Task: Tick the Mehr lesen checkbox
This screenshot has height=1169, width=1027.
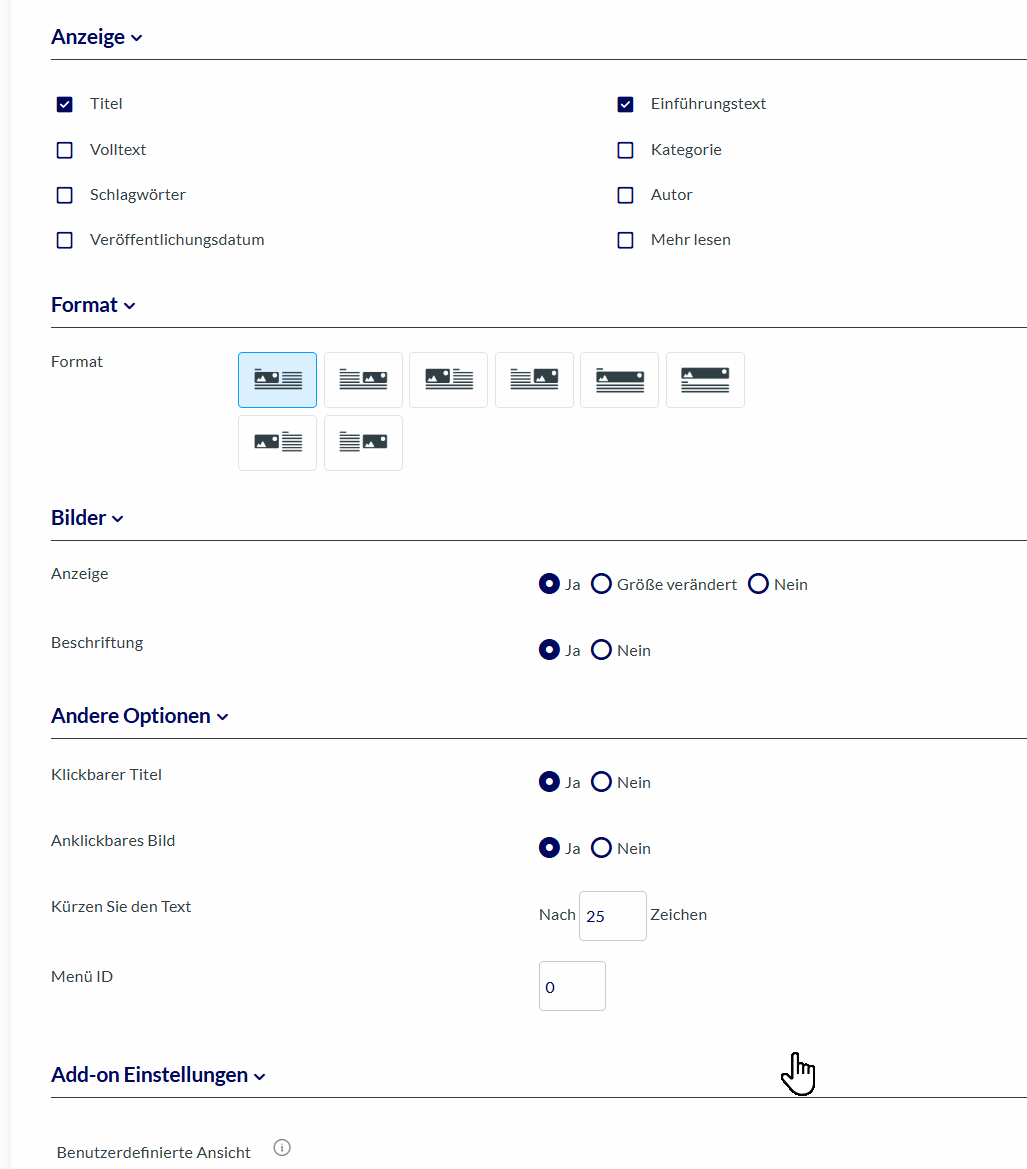Action: [626, 240]
